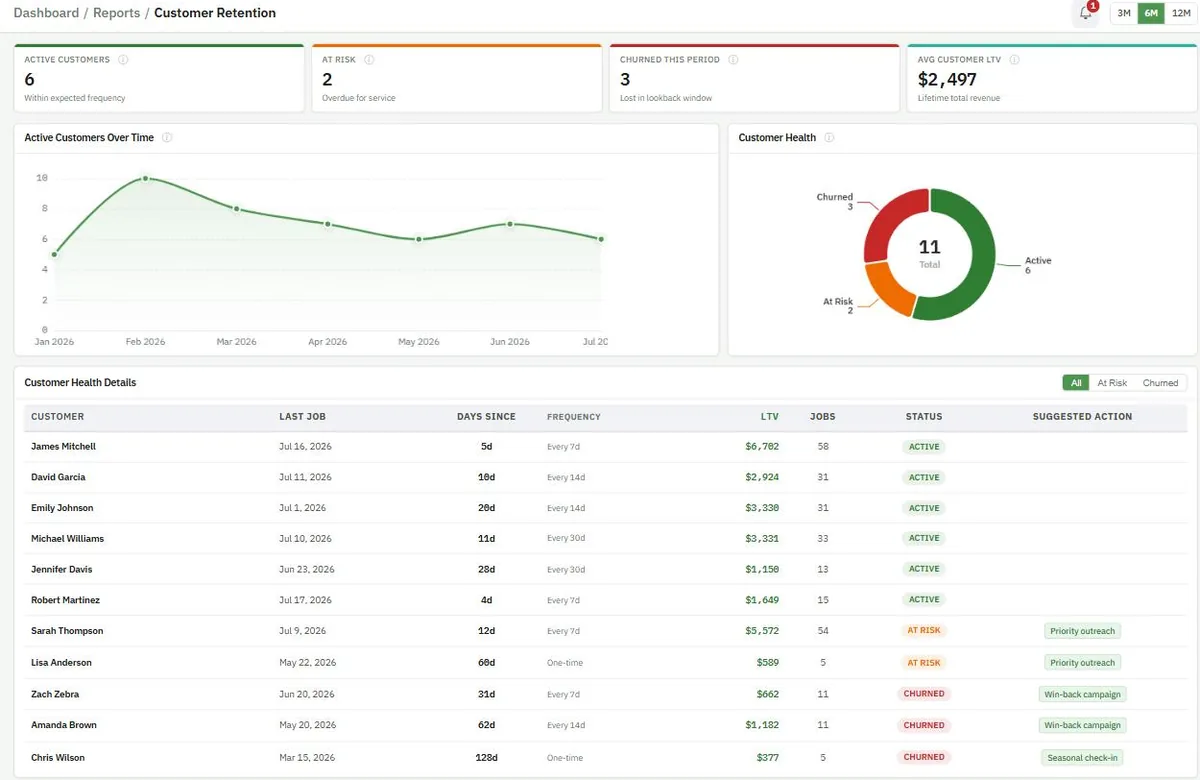Filter table by Churned
1200x780 pixels.
coord(1160,383)
